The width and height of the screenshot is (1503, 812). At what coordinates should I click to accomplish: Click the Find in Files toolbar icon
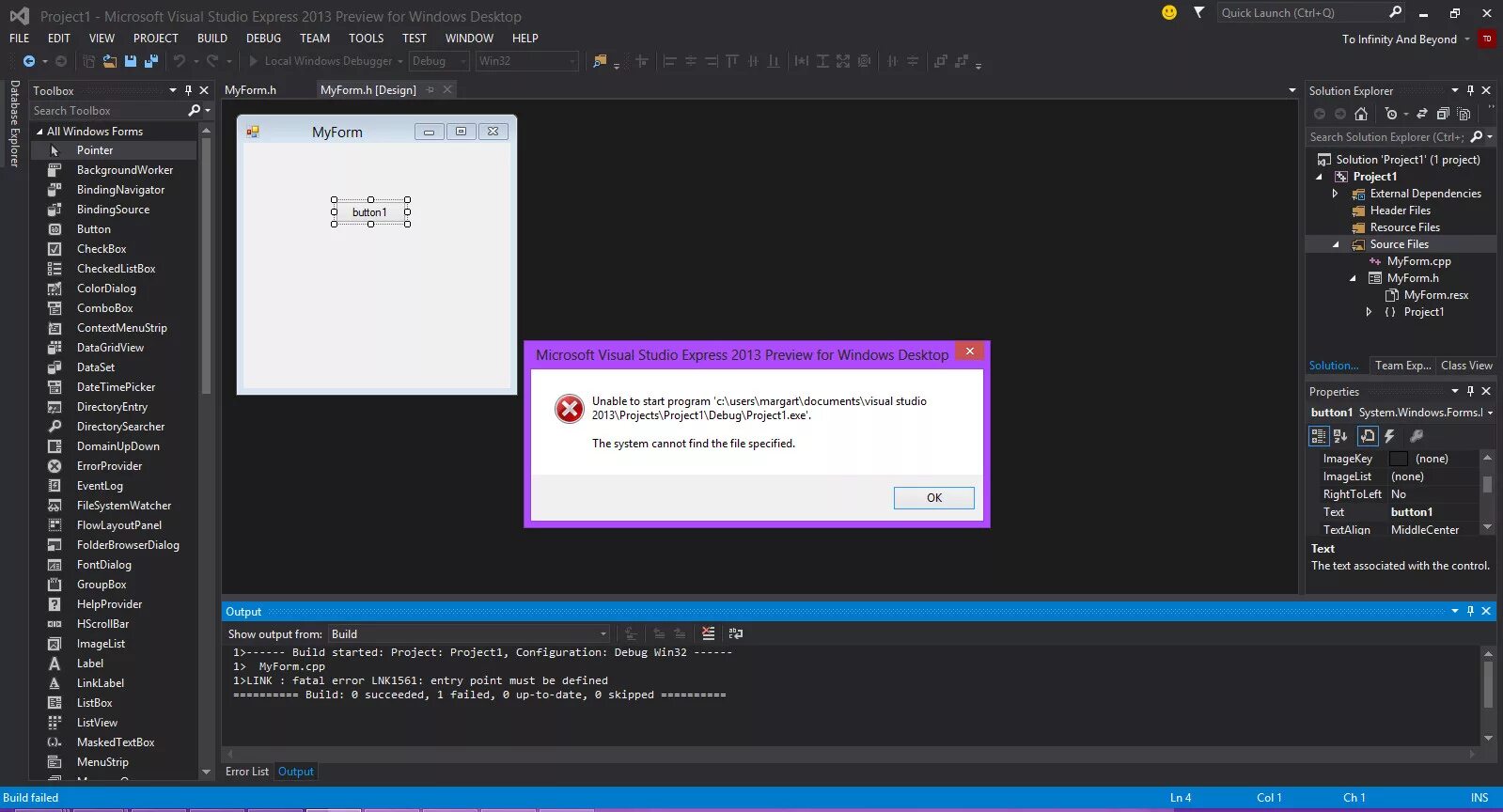(x=599, y=61)
